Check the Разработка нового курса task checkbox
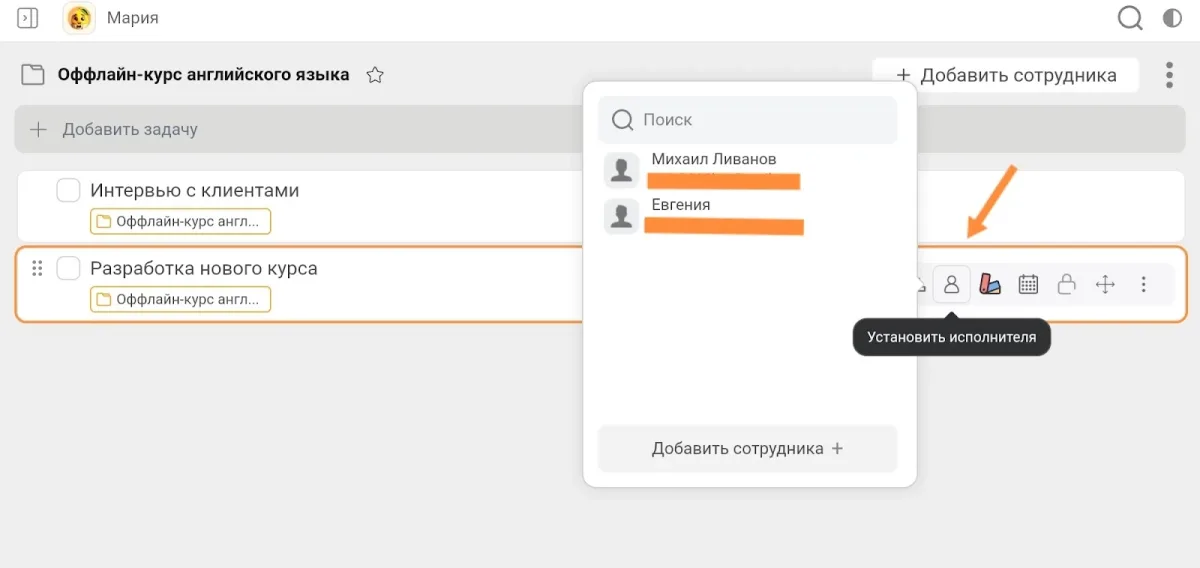This screenshot has height=568, width=1200. point(68,268)
